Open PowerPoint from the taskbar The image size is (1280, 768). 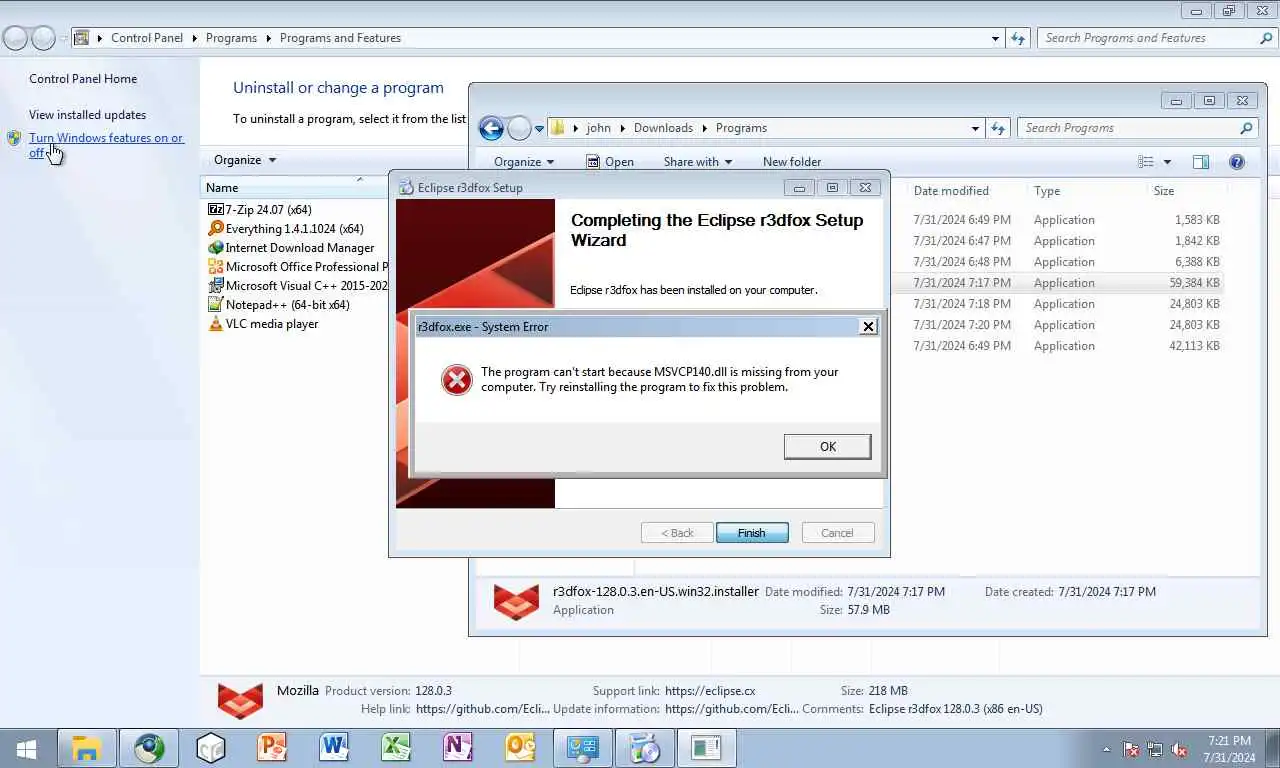(x=272, y=748)
